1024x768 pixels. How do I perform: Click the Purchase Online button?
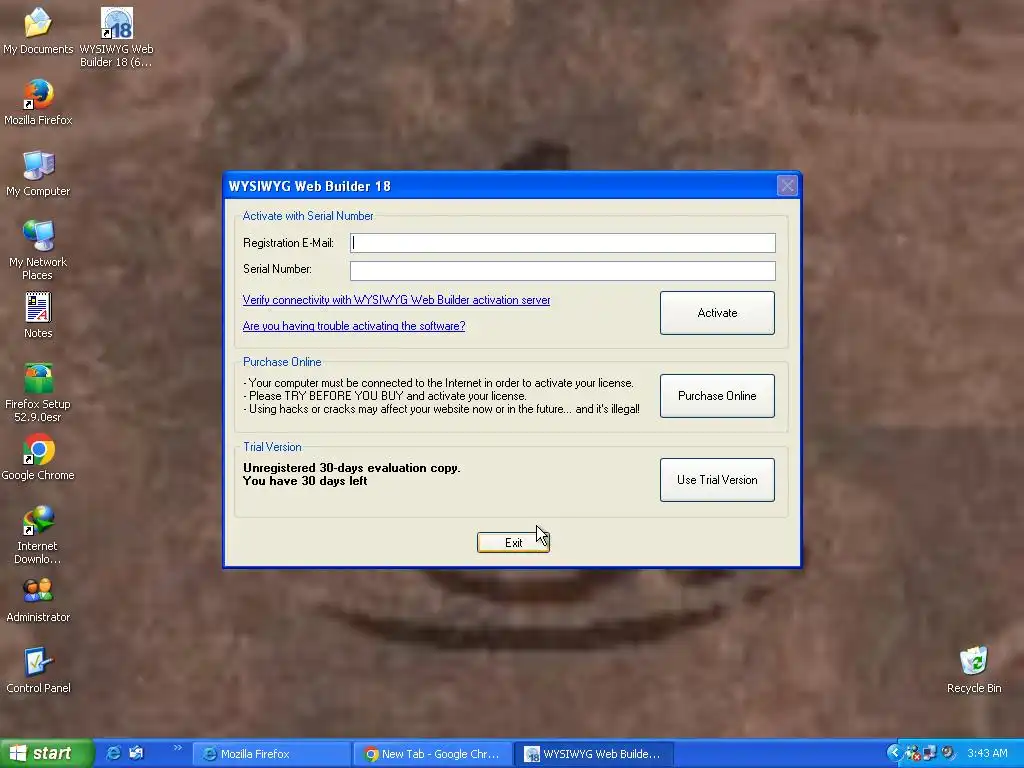pyautogui.click(x=717, y=396)
